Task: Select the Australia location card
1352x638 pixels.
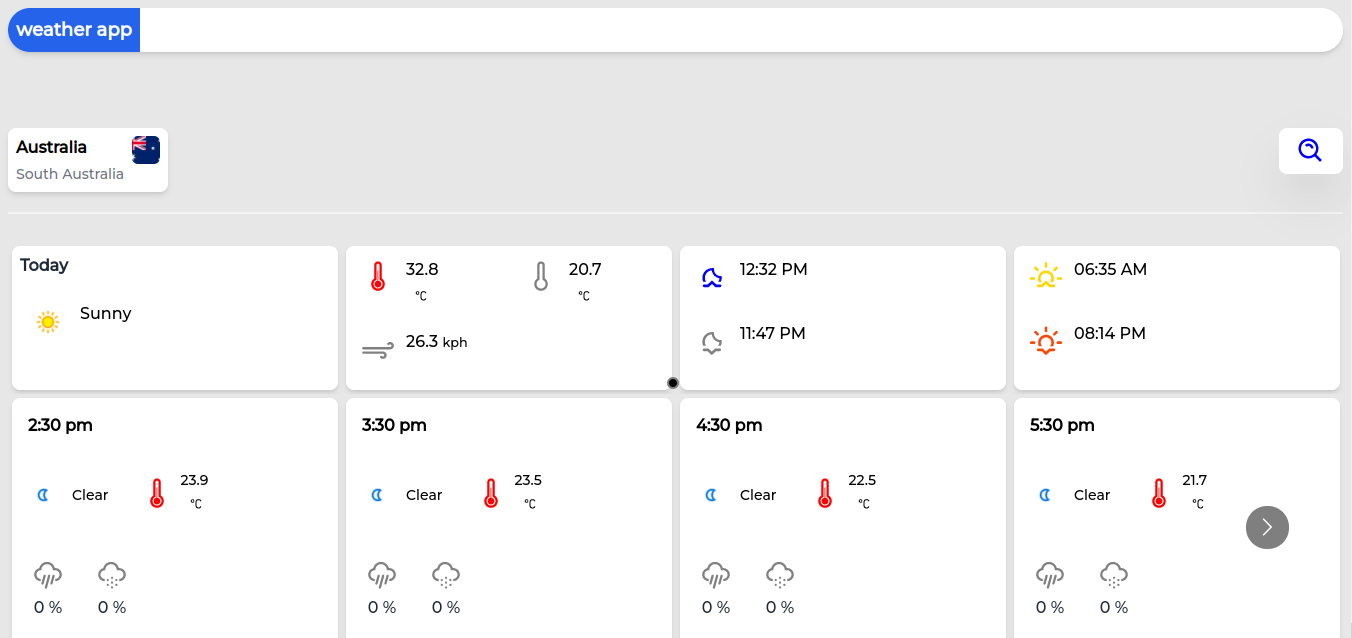Action: tap(88, 160)
